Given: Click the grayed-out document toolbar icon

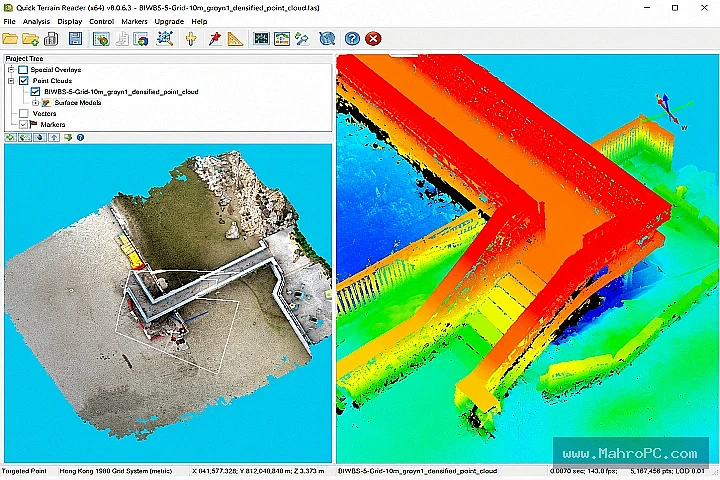Looking at the screenshot, I should [122, 39].
